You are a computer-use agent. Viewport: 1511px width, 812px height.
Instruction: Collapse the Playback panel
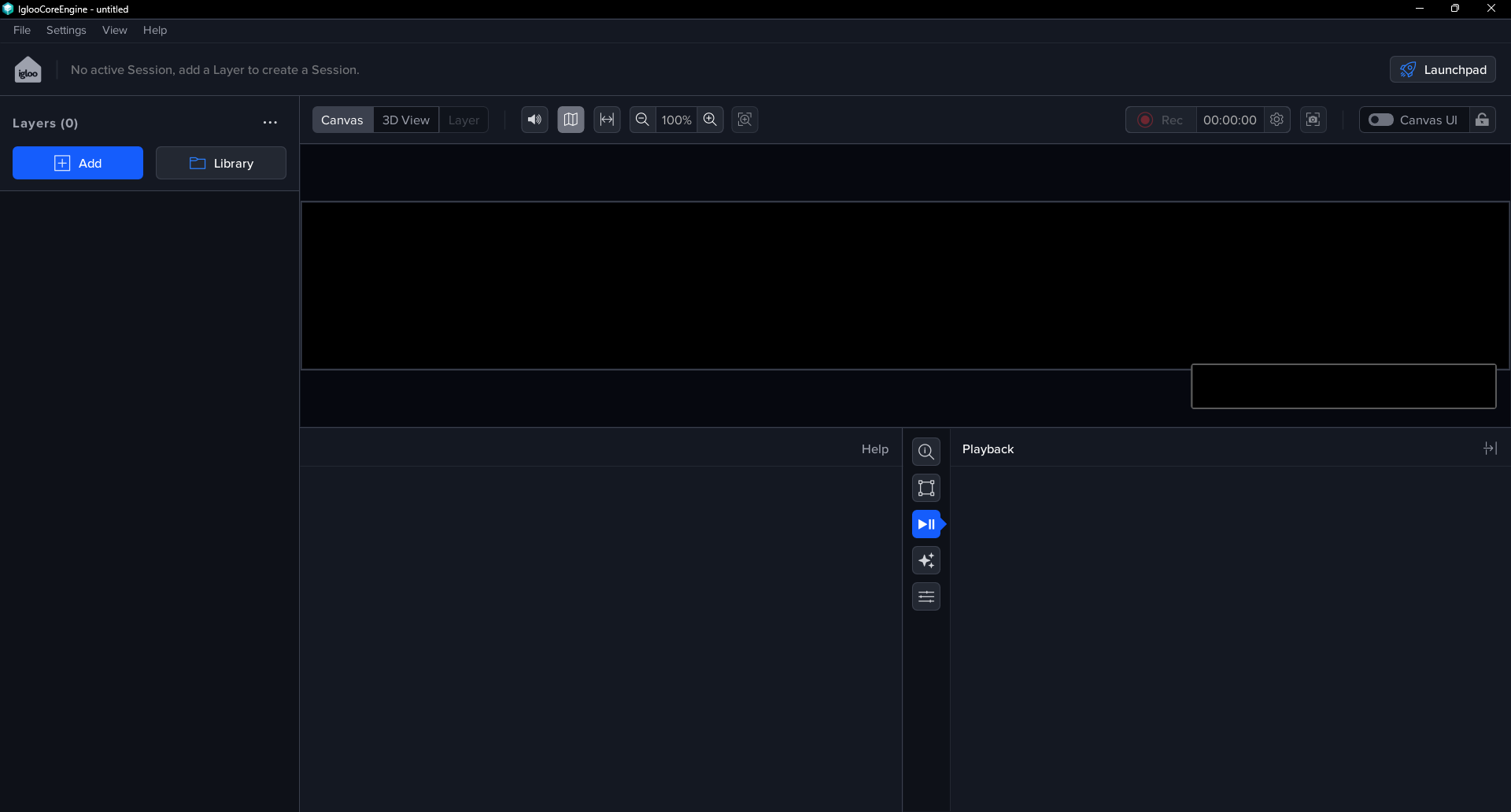[x=1490, y=448]
